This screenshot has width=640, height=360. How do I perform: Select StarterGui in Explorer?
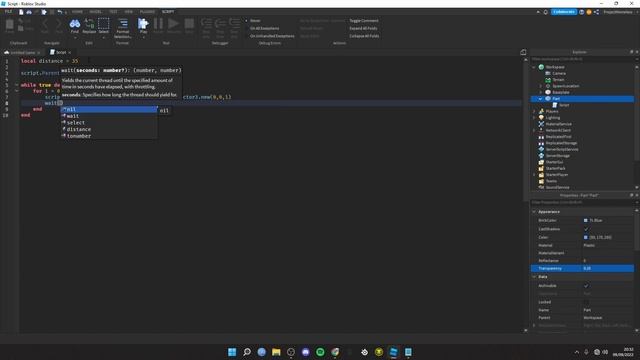[x=554, y=162]
